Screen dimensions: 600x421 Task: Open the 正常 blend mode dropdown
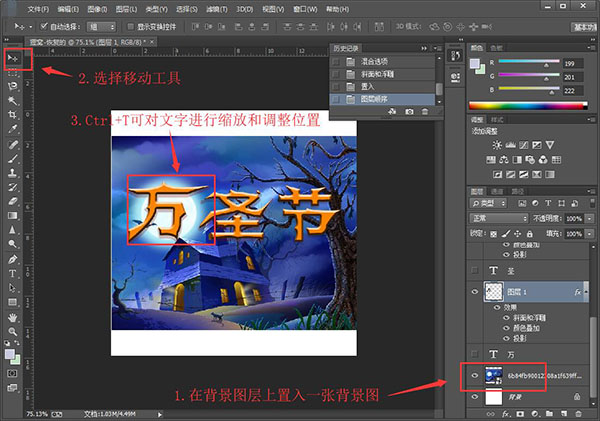click(x=499, y=218)
